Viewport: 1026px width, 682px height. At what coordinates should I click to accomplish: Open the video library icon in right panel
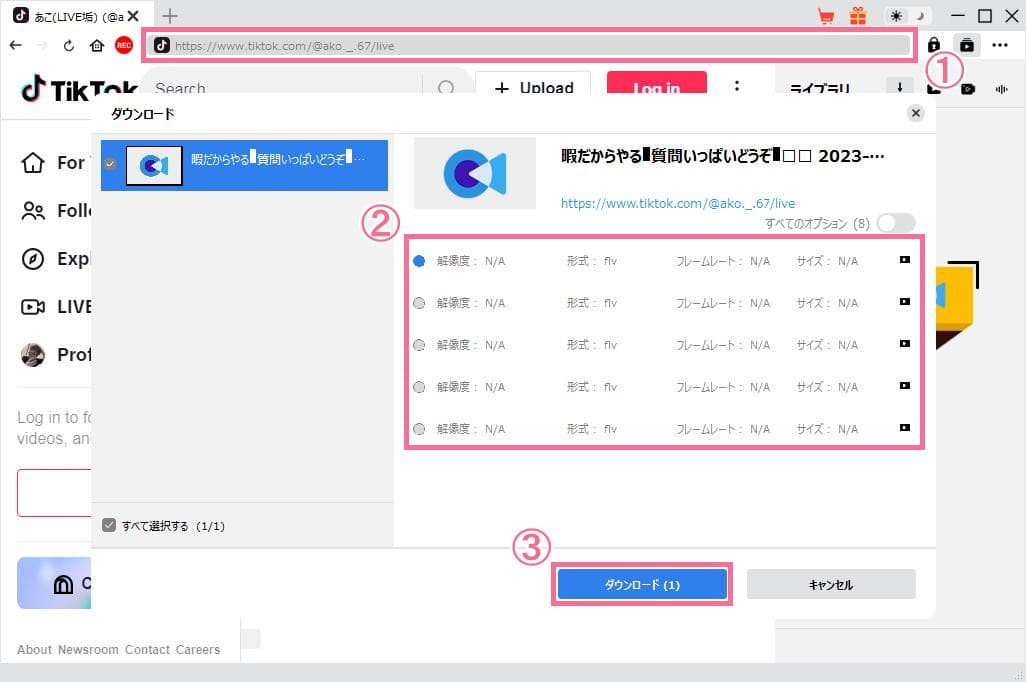(968, 89)
